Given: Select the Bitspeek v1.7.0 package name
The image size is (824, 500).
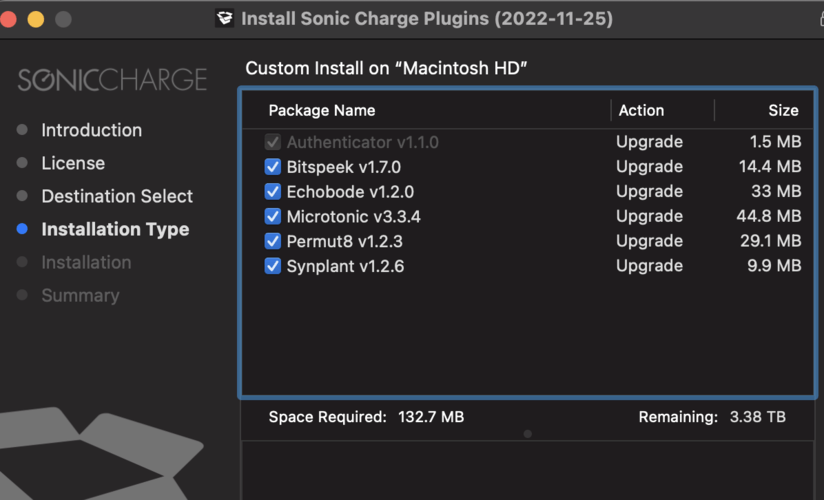Looking at the screenshot, I should pyautogui.click(x=344, y=167).
